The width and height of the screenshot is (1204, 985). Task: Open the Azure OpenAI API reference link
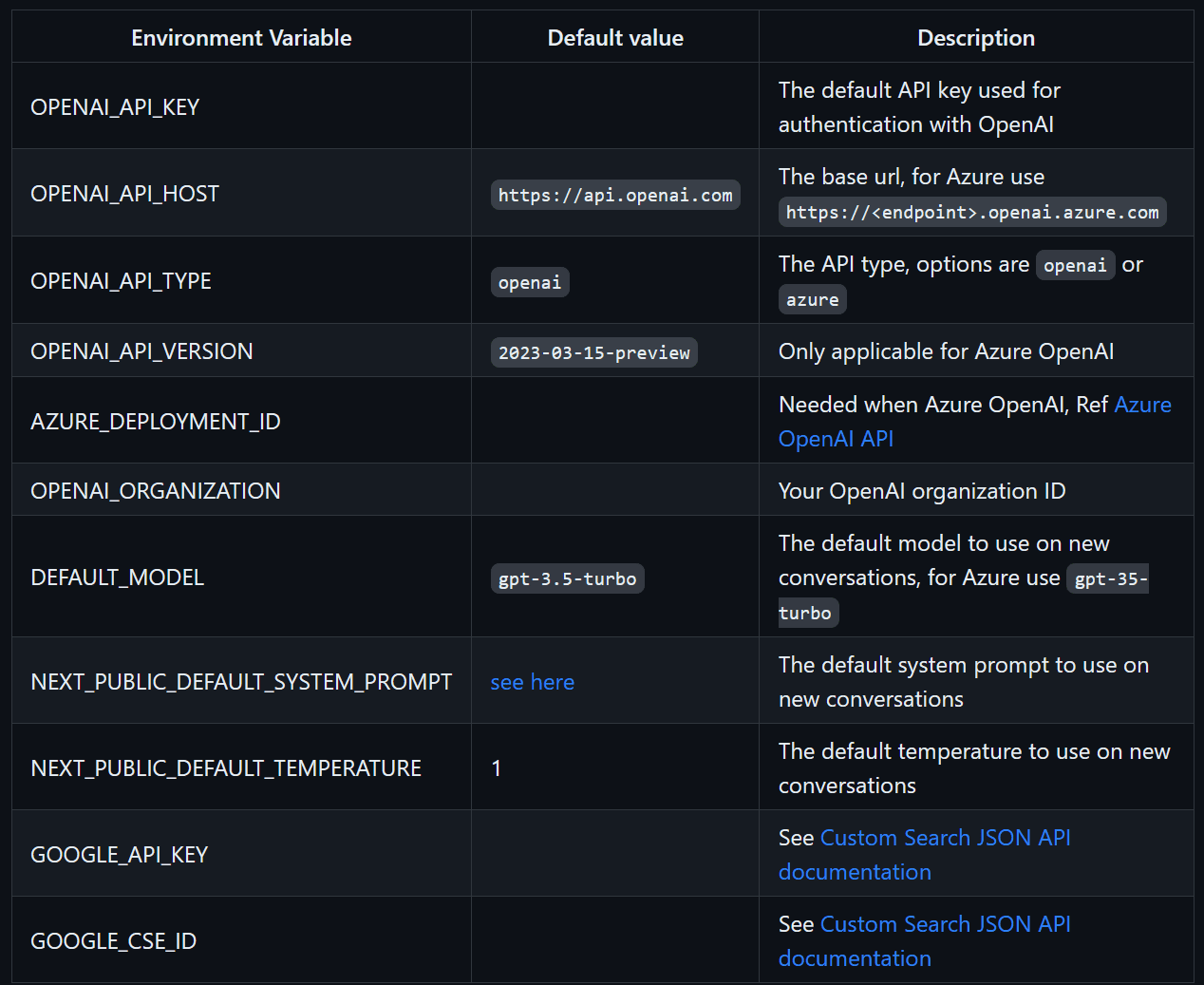point(1141,405)
